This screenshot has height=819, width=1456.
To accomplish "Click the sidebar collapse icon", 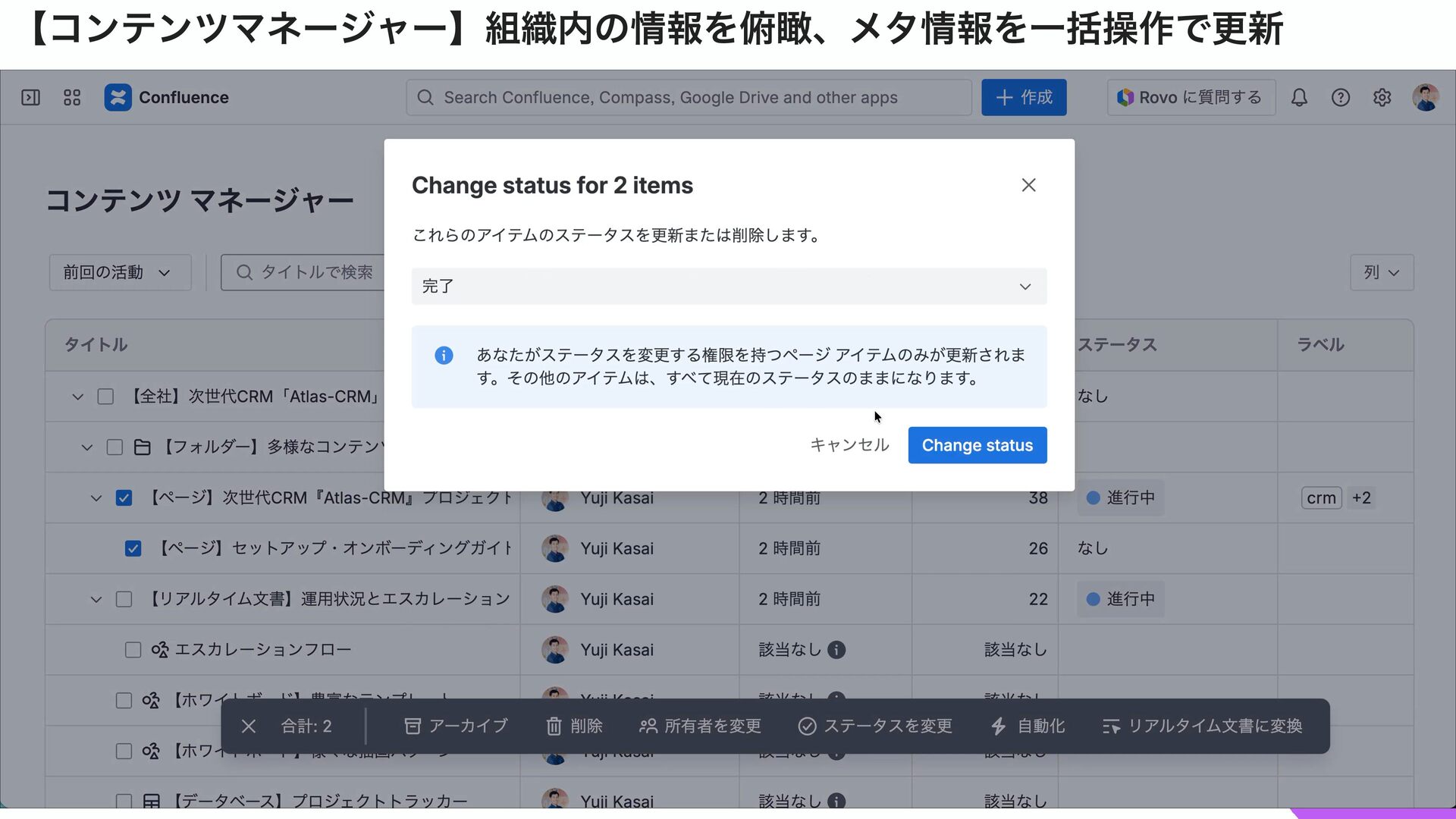I will [30, 97].
